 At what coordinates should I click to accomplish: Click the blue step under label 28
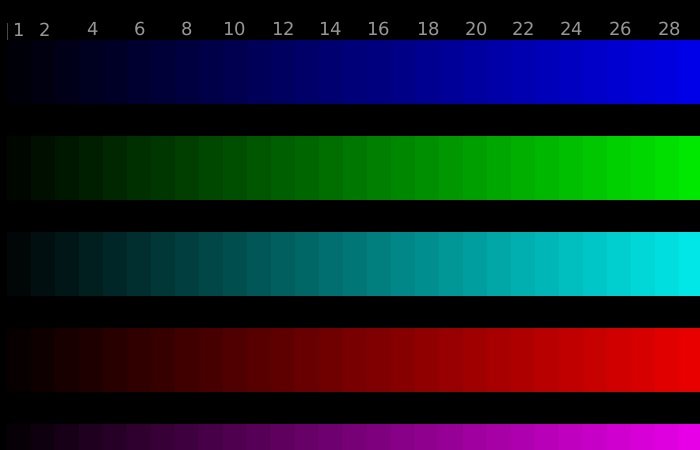[x=666, y=72]
